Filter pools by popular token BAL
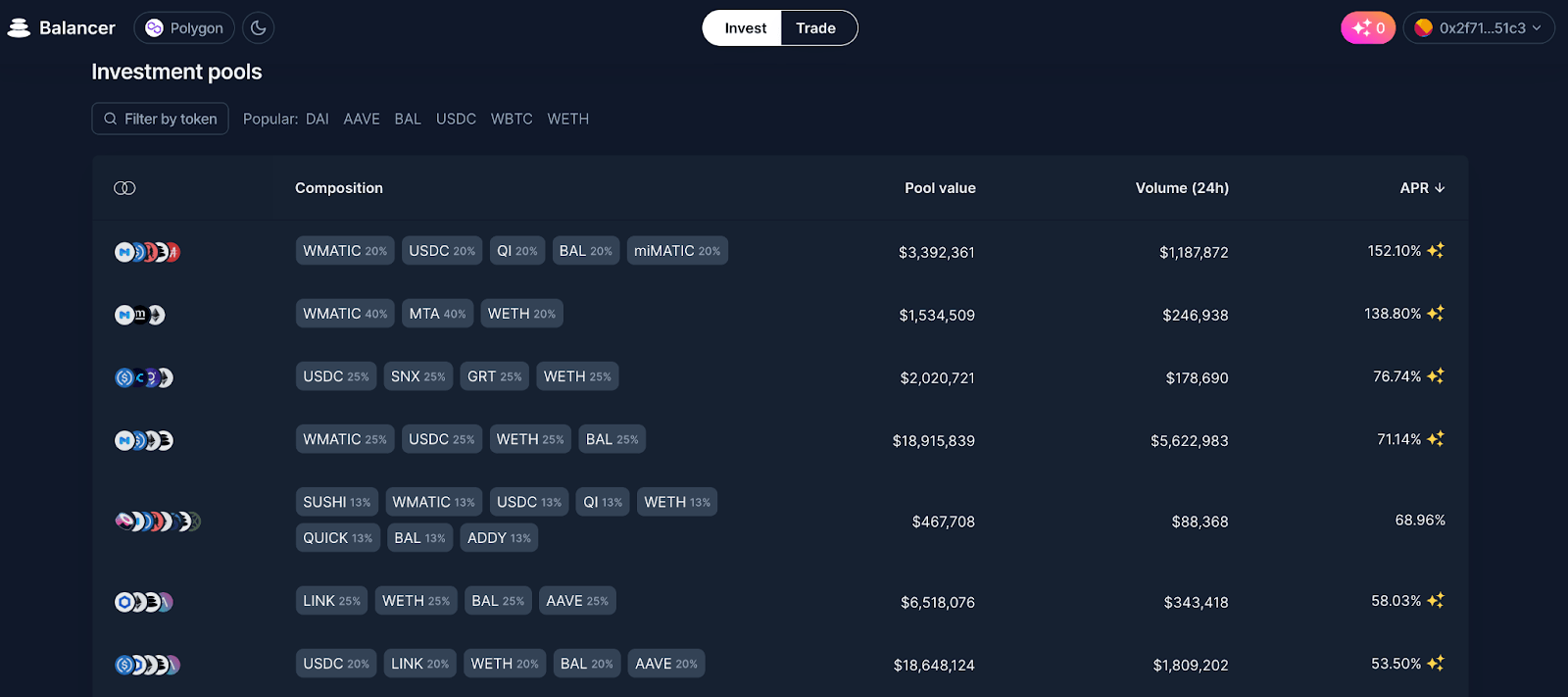Image resolution: width=1568 pixels, height=697 pixels. [x=408, y=119]
